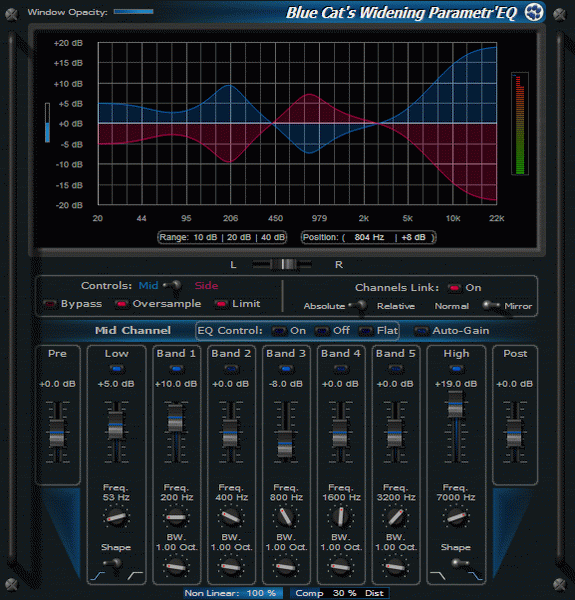Select the 20 dB graph range
This screenshot has width=575, height=600.
(239, 237)
